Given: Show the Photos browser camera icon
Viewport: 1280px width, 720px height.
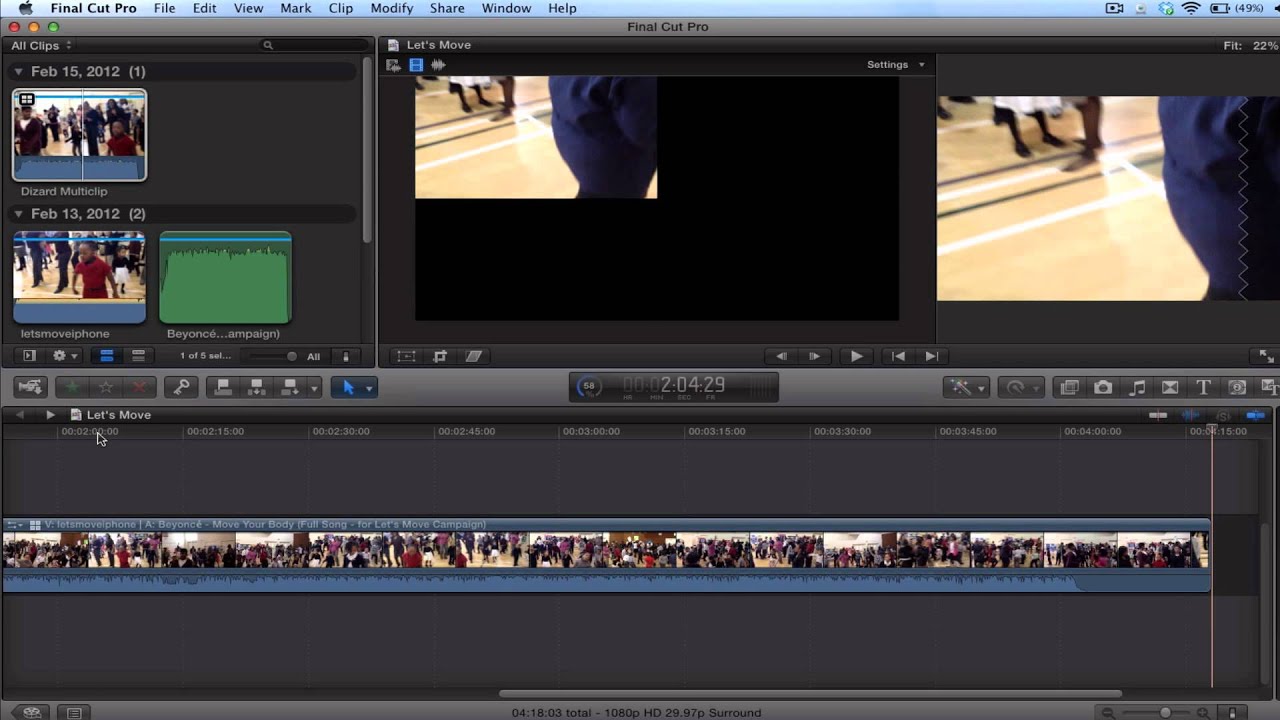Looking at the screenshot, I should click(1103, 387).
